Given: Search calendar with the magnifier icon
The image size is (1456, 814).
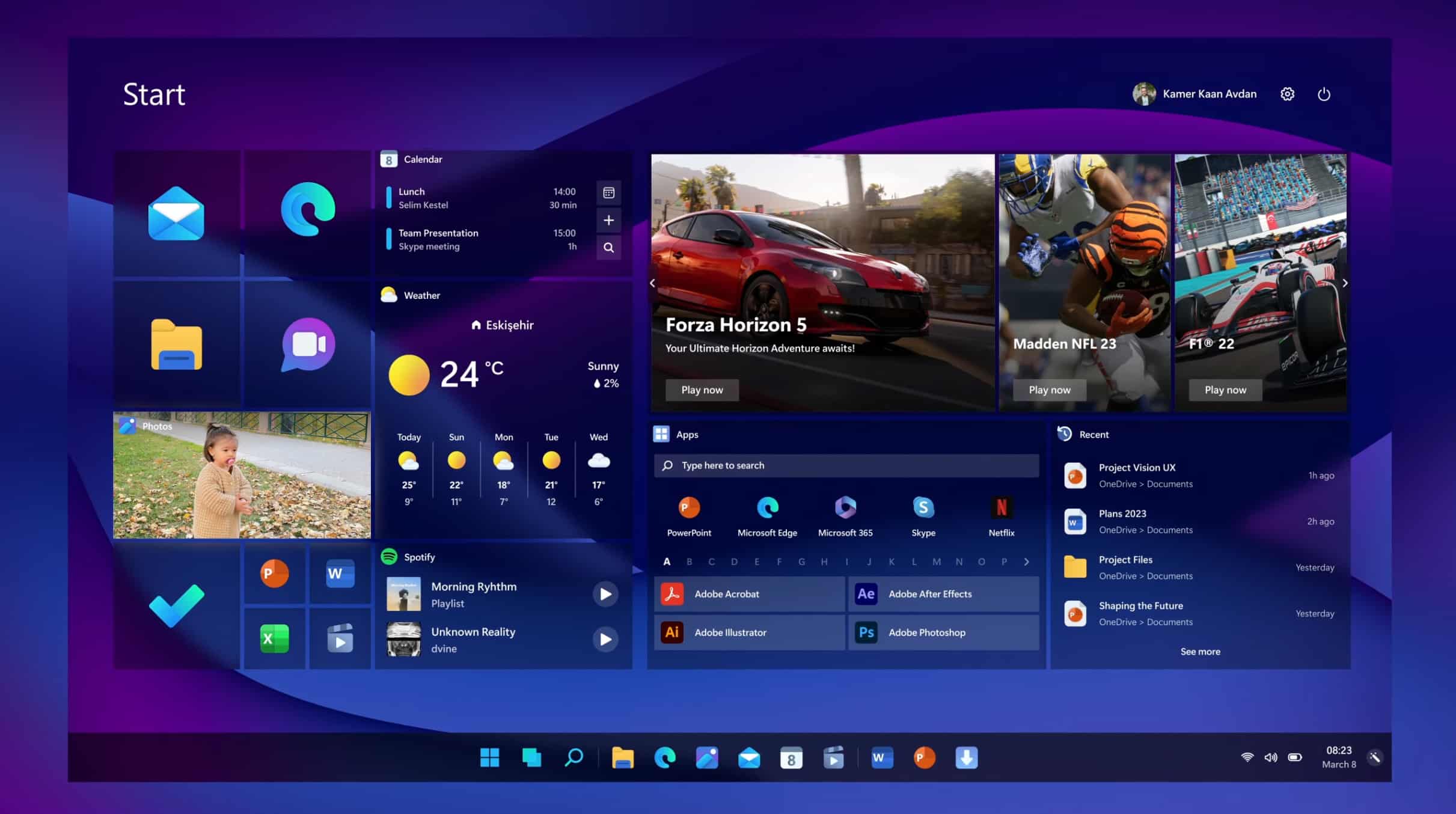Looking at the screenshot, I should click(608, 248).
